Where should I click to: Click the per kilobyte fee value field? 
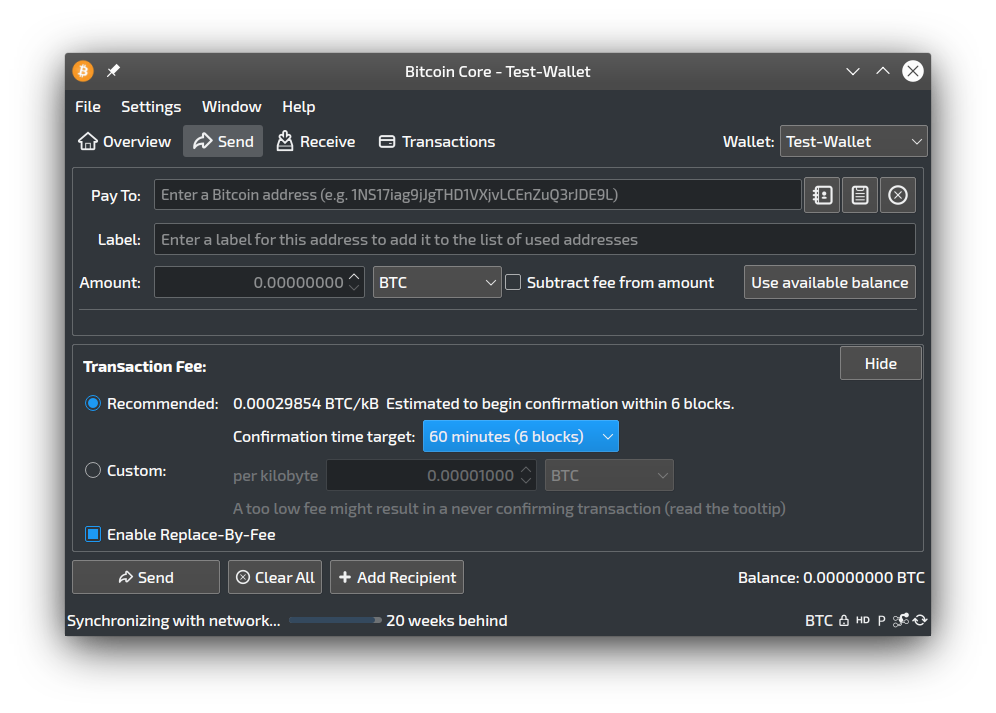point(431,475)
